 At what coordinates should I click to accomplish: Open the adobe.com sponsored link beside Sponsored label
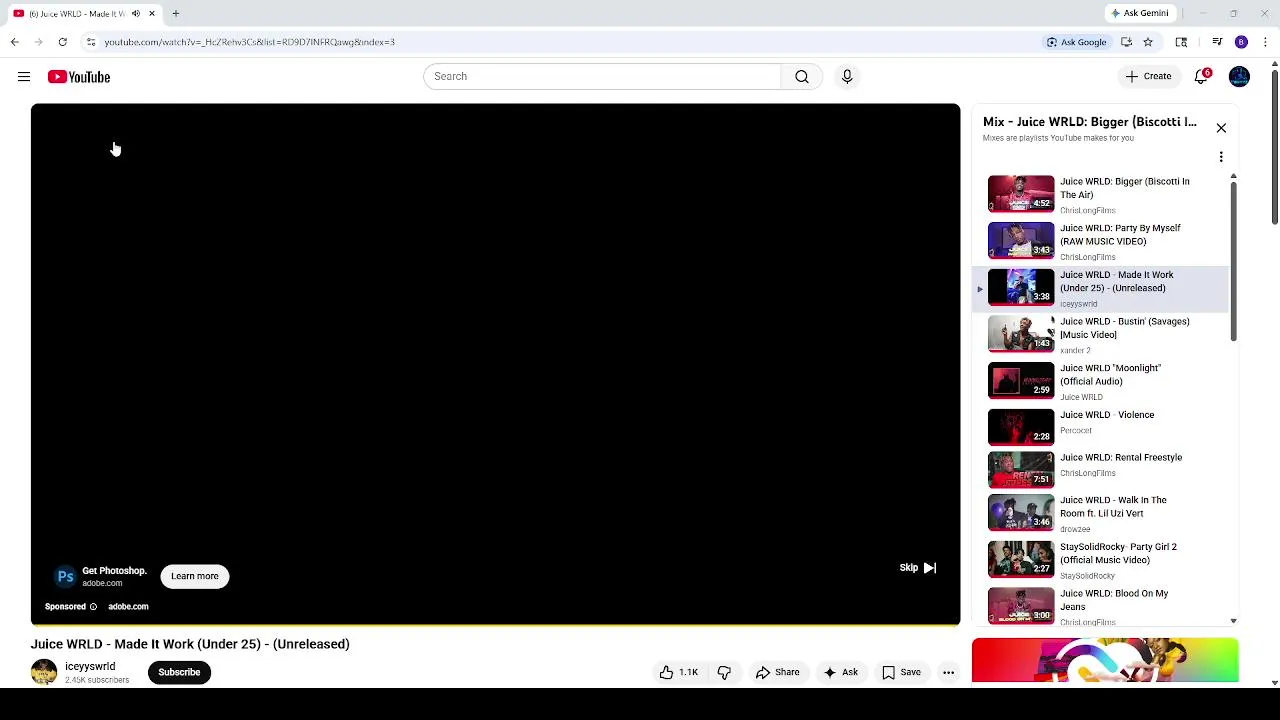128,606
